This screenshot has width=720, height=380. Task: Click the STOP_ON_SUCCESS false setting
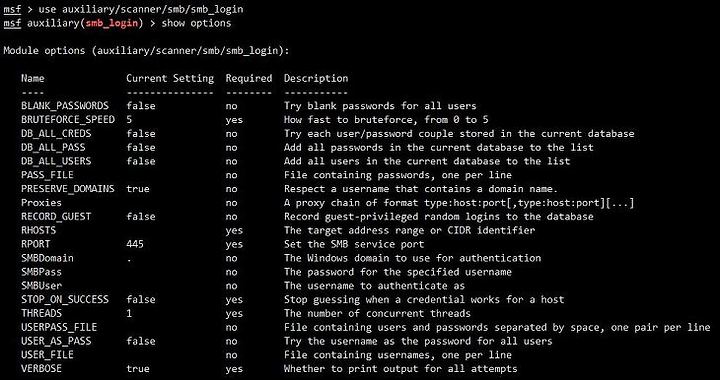click(141, 299)
